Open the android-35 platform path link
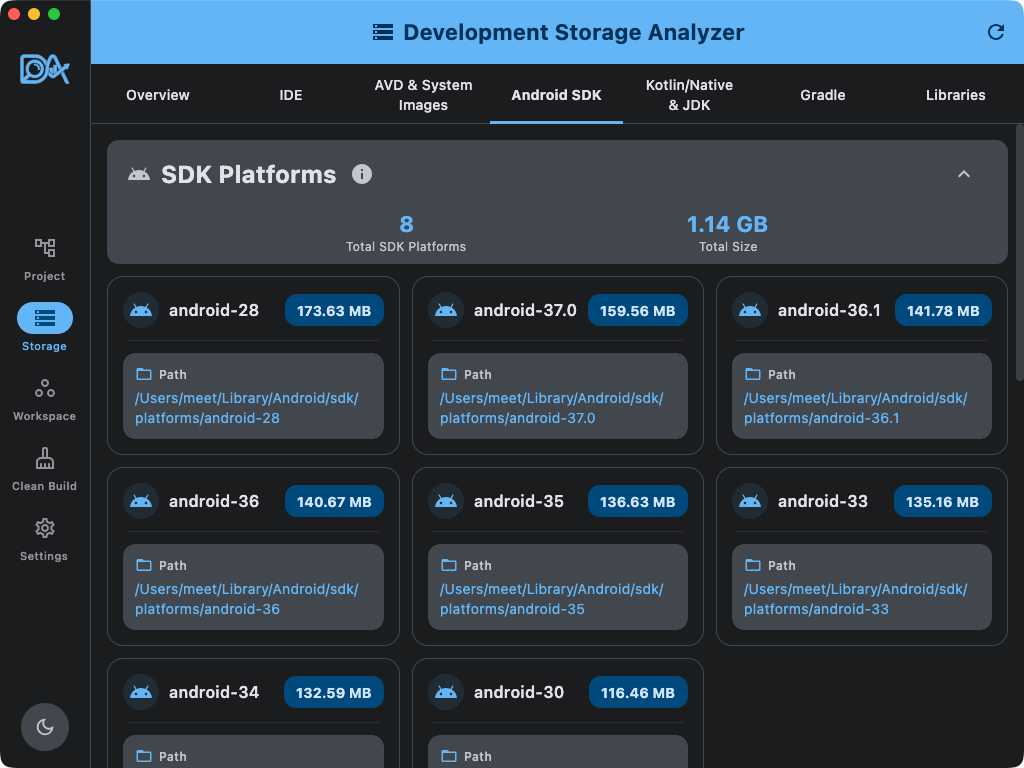The width and height of the screenshot is (1024, 768). [x=552, y=599]
